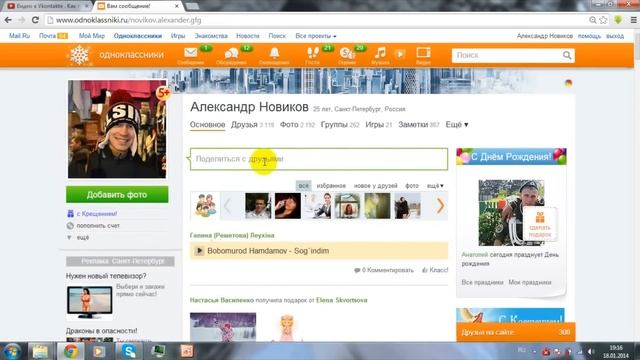Open the Знакомства top link
Viewport: 640px width, 360px height.
(x=211, y=36)
